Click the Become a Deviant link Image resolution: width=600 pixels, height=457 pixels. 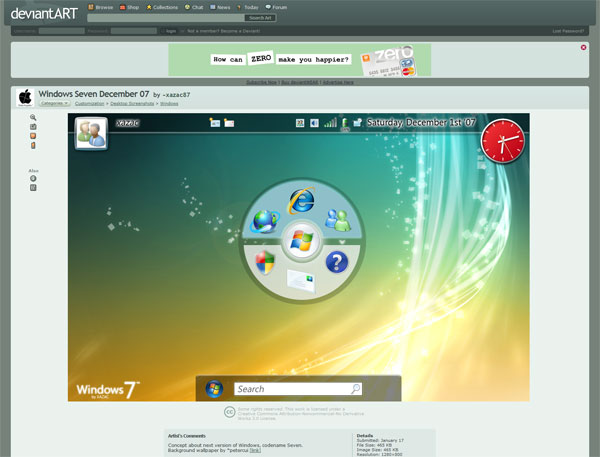click(240, 31)
